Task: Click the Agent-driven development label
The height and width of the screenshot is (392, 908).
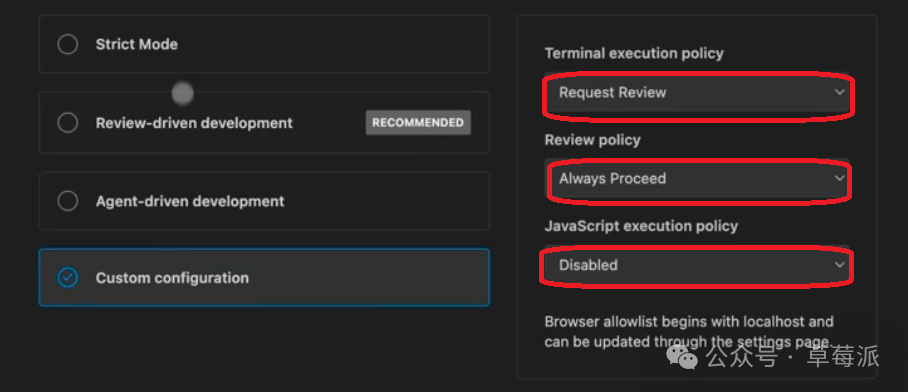Action: 190,202
